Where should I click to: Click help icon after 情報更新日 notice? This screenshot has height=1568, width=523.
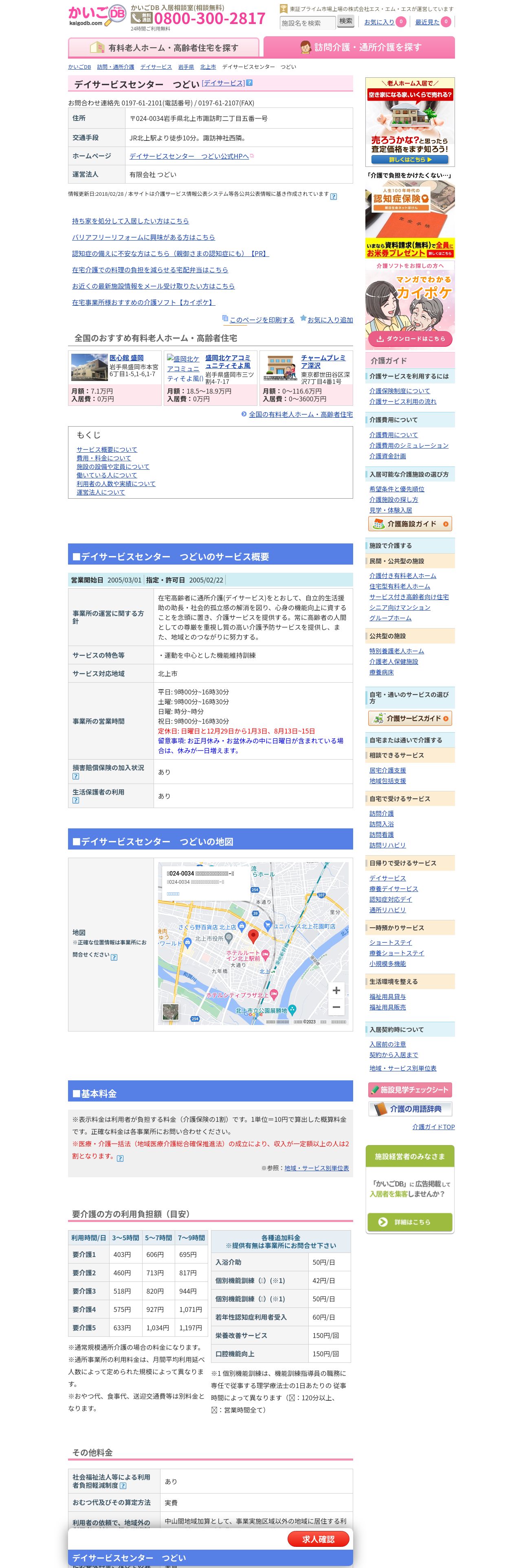click(334, 196)
